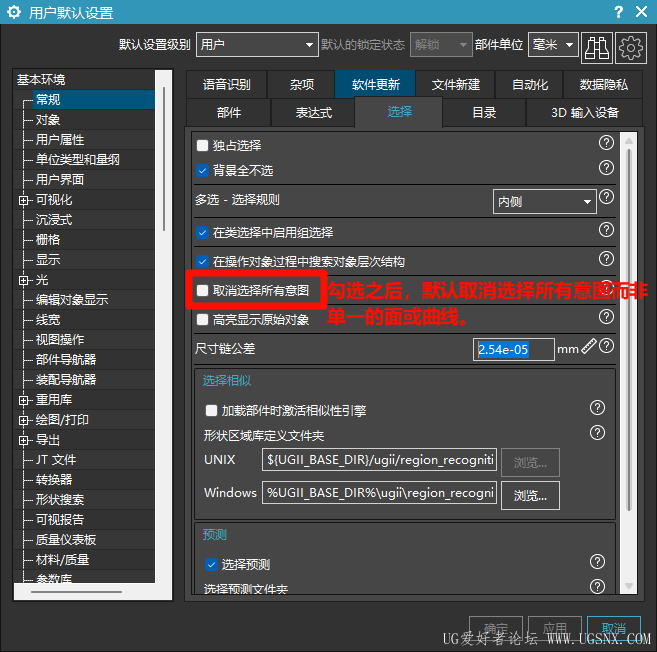Image resolution: width=657 pixels, height=652 pixels.
Task: Select 部件导航器 in the tree
Action: 66,360
